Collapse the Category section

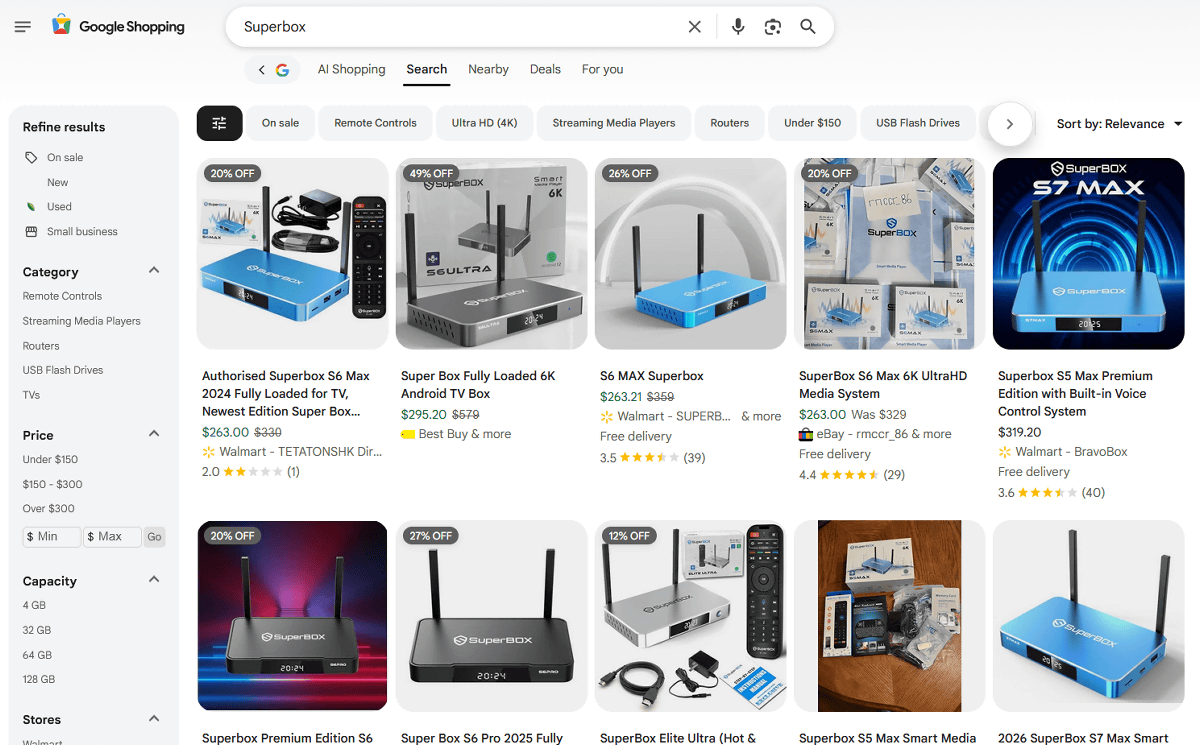(154, 270)
